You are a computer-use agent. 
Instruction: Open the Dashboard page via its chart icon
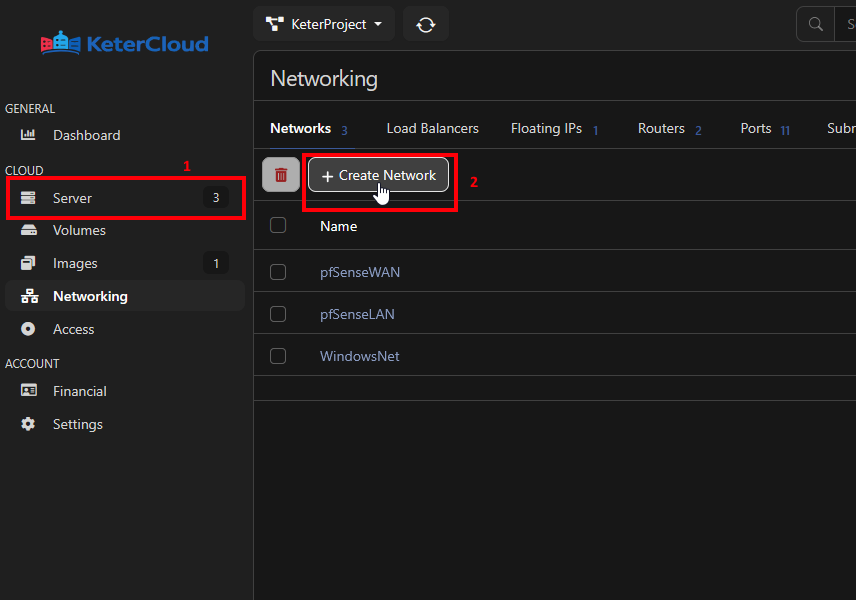pos(27,135)
